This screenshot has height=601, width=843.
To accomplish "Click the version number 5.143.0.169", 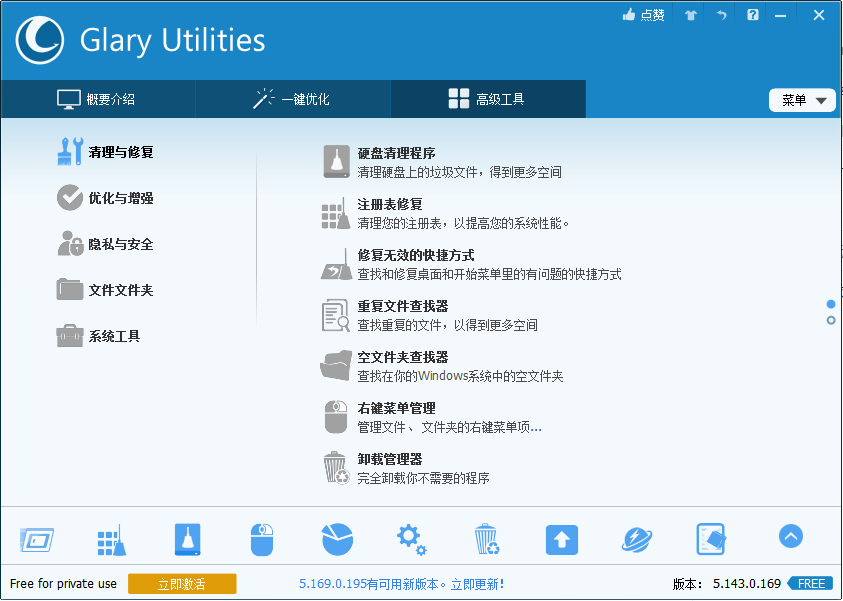I will [747, 584].
